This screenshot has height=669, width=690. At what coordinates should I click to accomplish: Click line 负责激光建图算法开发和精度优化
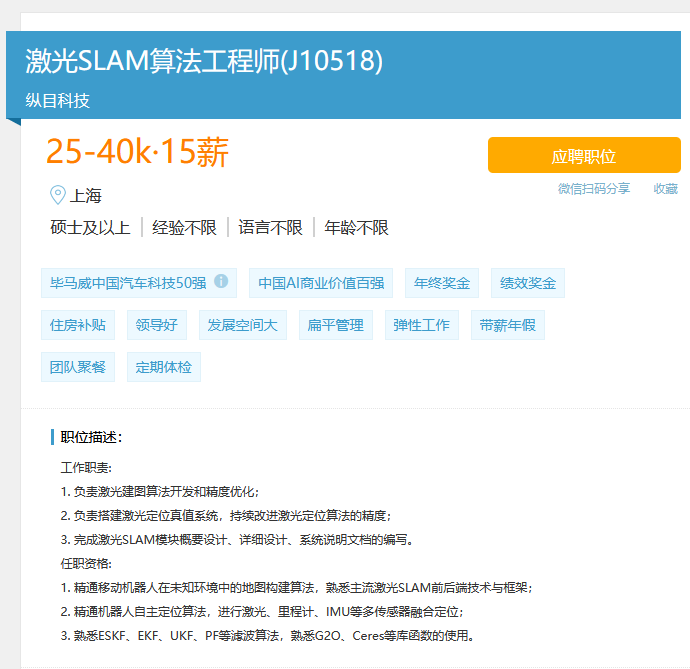click(x=160, y=492)
